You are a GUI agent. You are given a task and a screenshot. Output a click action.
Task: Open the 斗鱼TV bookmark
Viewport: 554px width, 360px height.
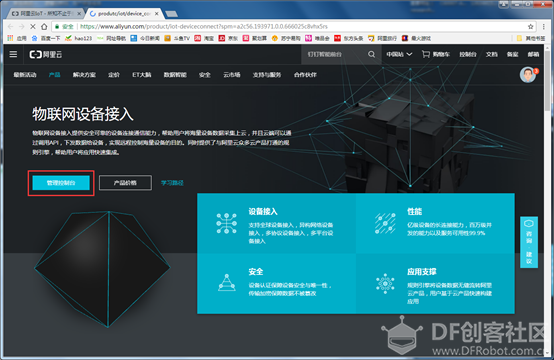click(x=177, y=38)
